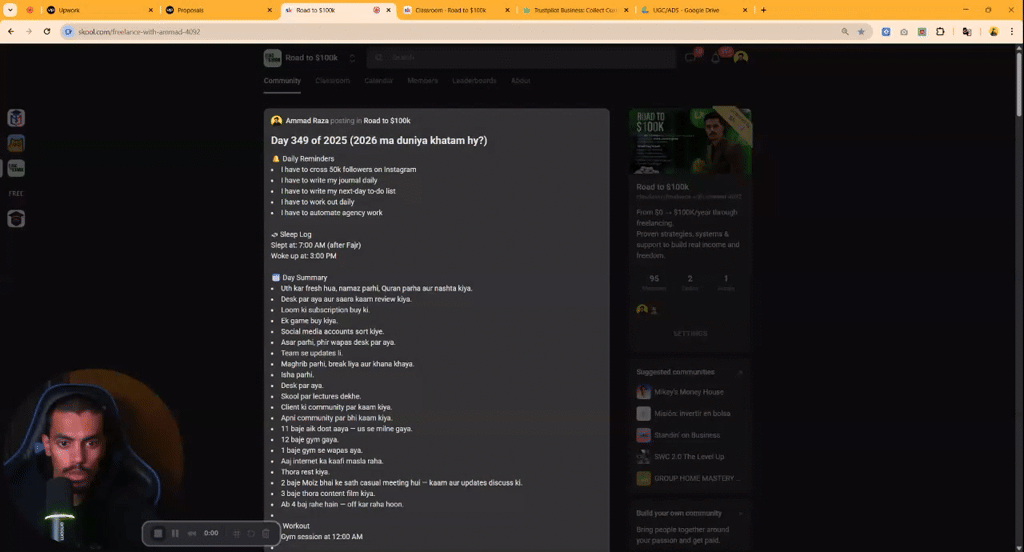This screenshot has height=552, width=1024.
Task: Open Chrome profile avatar
Action: pyautogui.click(x=993, y=31)
